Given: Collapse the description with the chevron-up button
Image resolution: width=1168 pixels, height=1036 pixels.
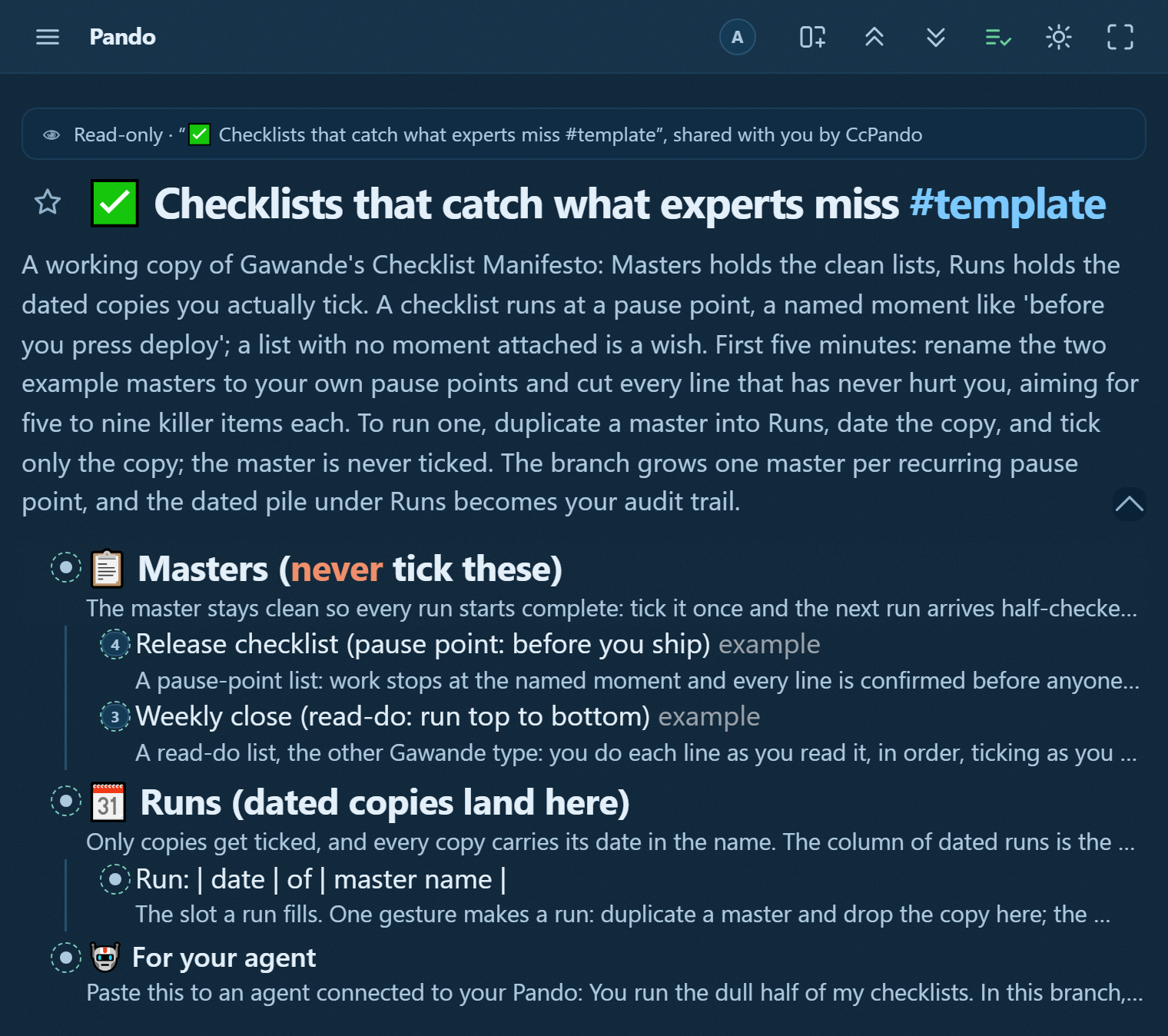Looking at the screenshot, I should pos(1129,504).
